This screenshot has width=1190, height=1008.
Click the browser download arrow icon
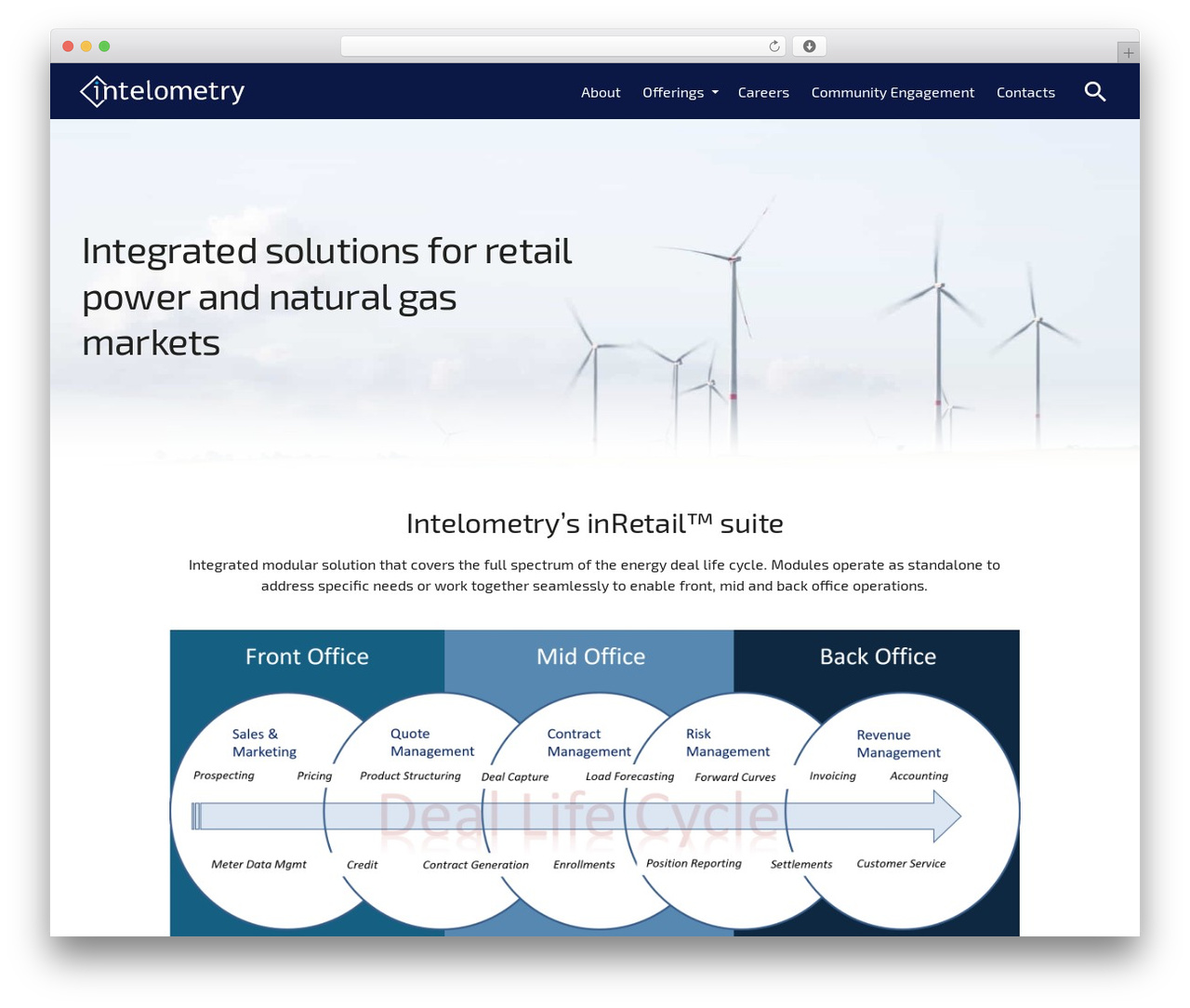tap(810, 46)
